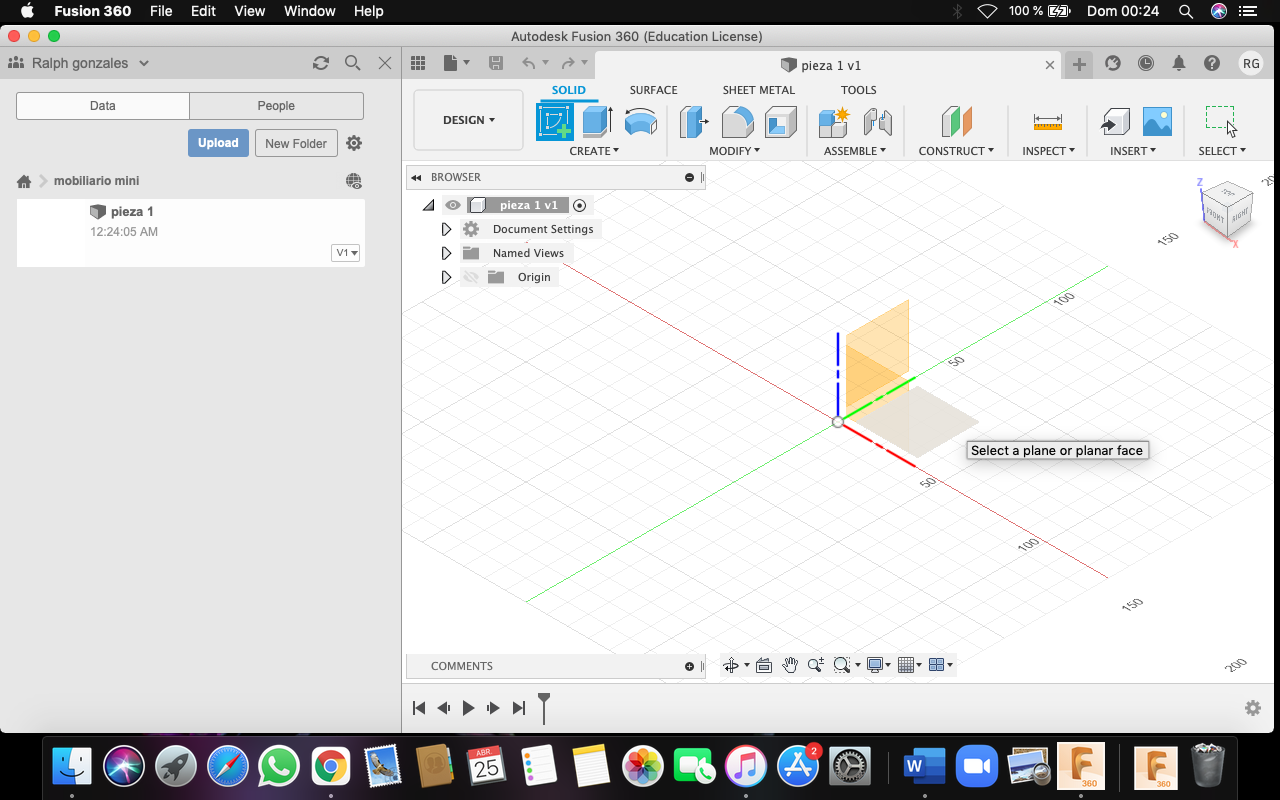Viewport: 1280px width, 800px height.
Task: Activate the pieza 1 v1 radio button
Action: tap(580, 205)
